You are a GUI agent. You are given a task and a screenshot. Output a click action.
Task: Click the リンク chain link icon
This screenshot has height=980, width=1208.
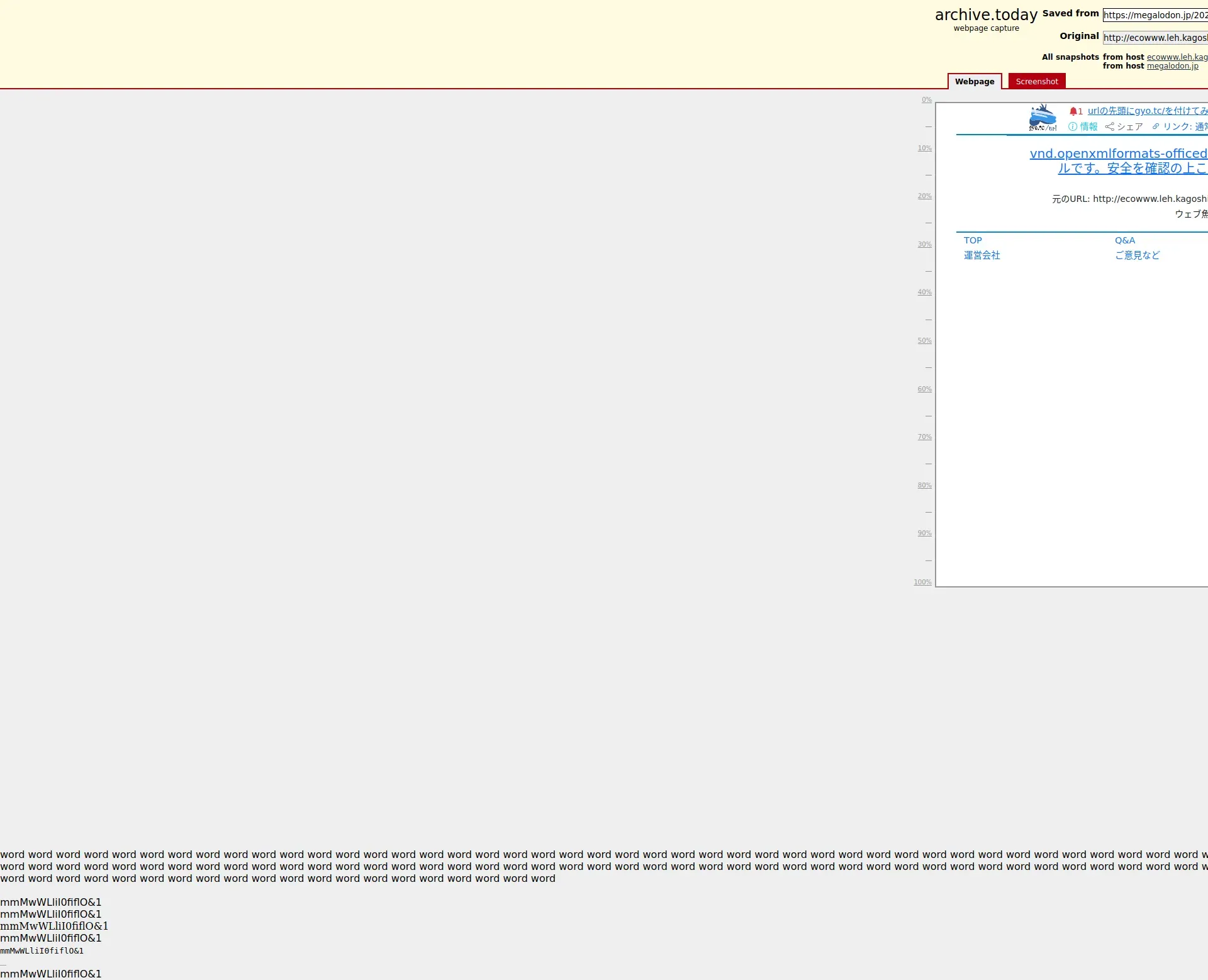(1156, 126)
